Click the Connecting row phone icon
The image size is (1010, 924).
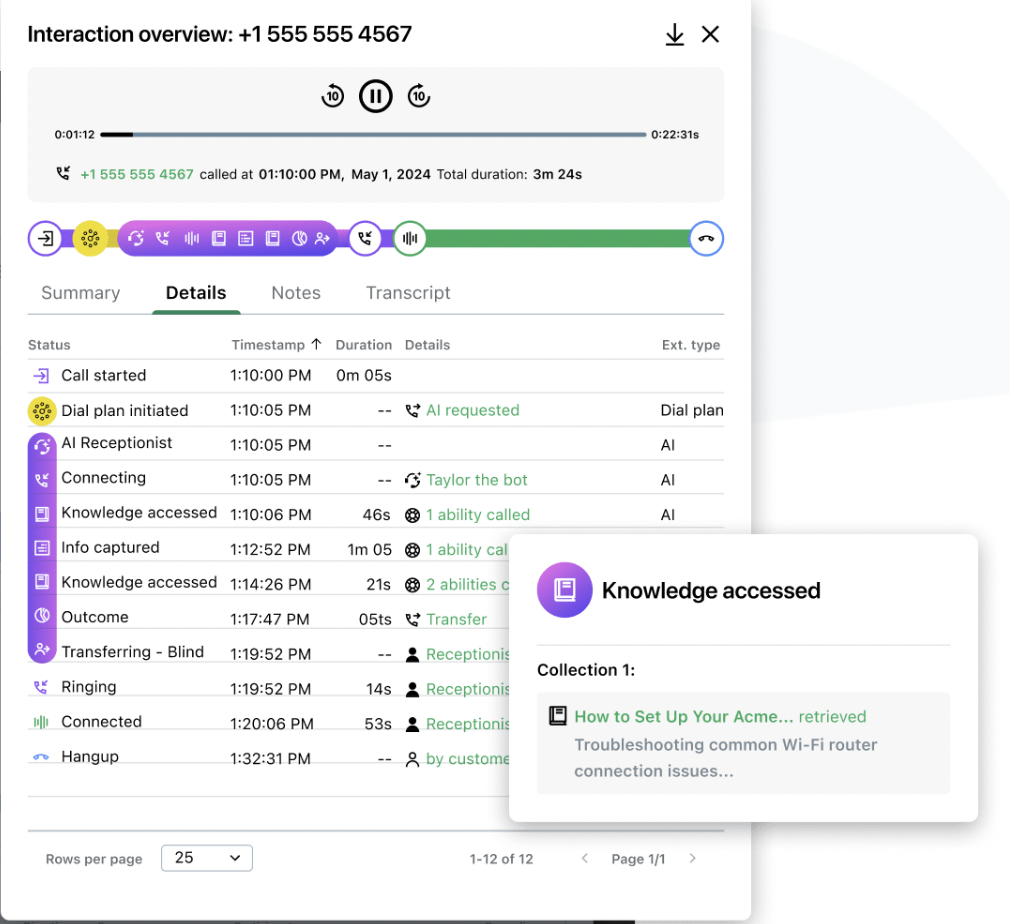42,480
